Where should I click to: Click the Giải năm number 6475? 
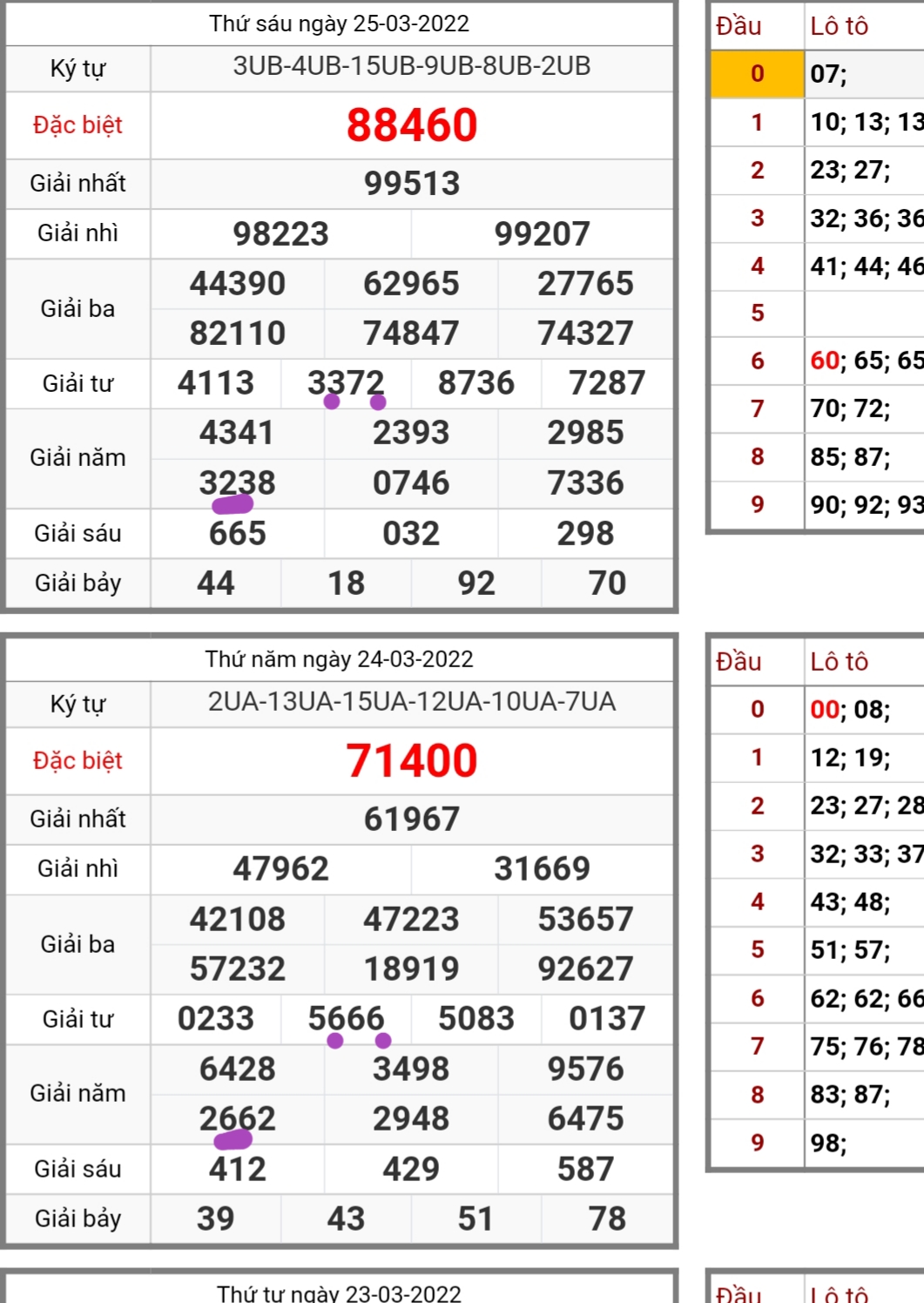[x=585, y=1118]
